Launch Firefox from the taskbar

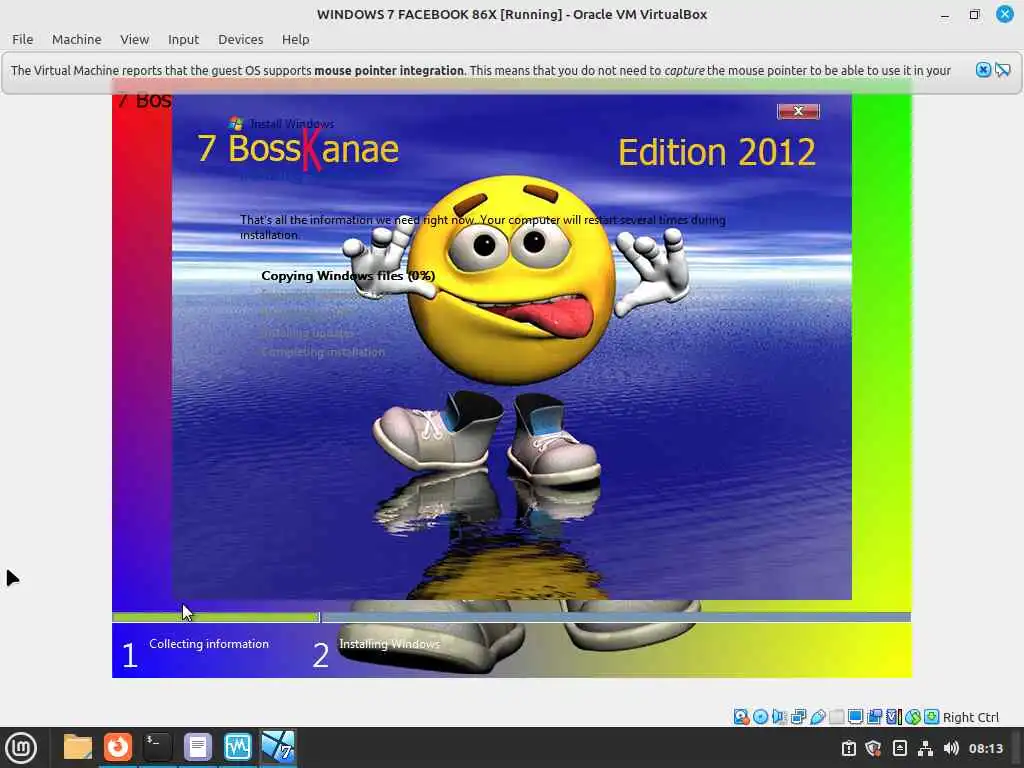pyautogui.click(x=118, y=747)
